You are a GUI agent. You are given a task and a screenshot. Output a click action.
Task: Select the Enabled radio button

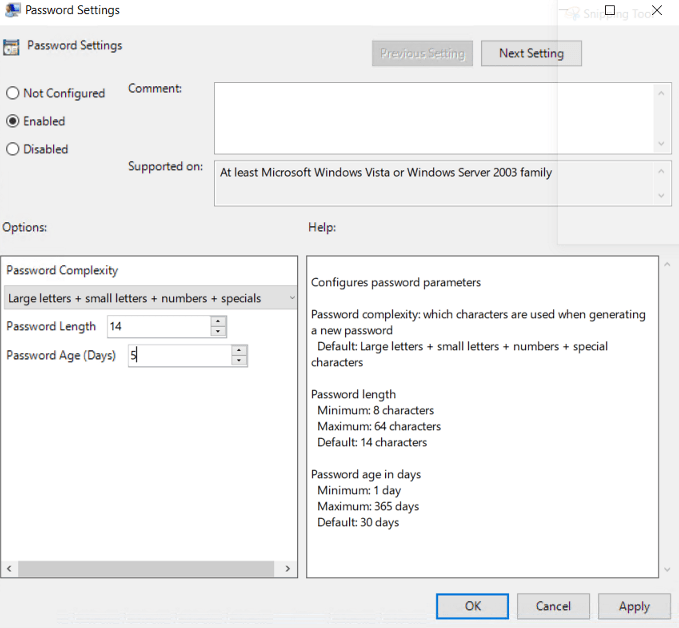click(x=13, y=121)
